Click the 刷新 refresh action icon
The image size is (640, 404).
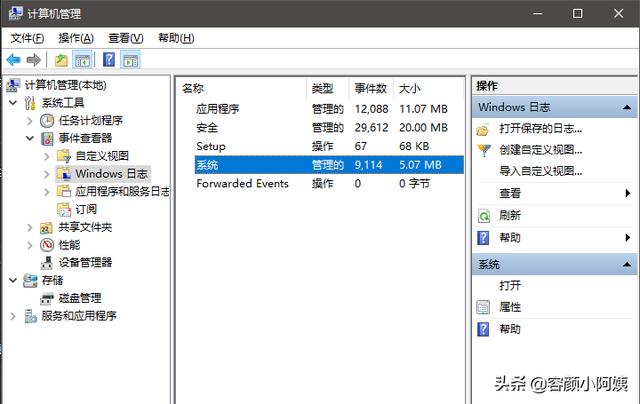(484, 215)
